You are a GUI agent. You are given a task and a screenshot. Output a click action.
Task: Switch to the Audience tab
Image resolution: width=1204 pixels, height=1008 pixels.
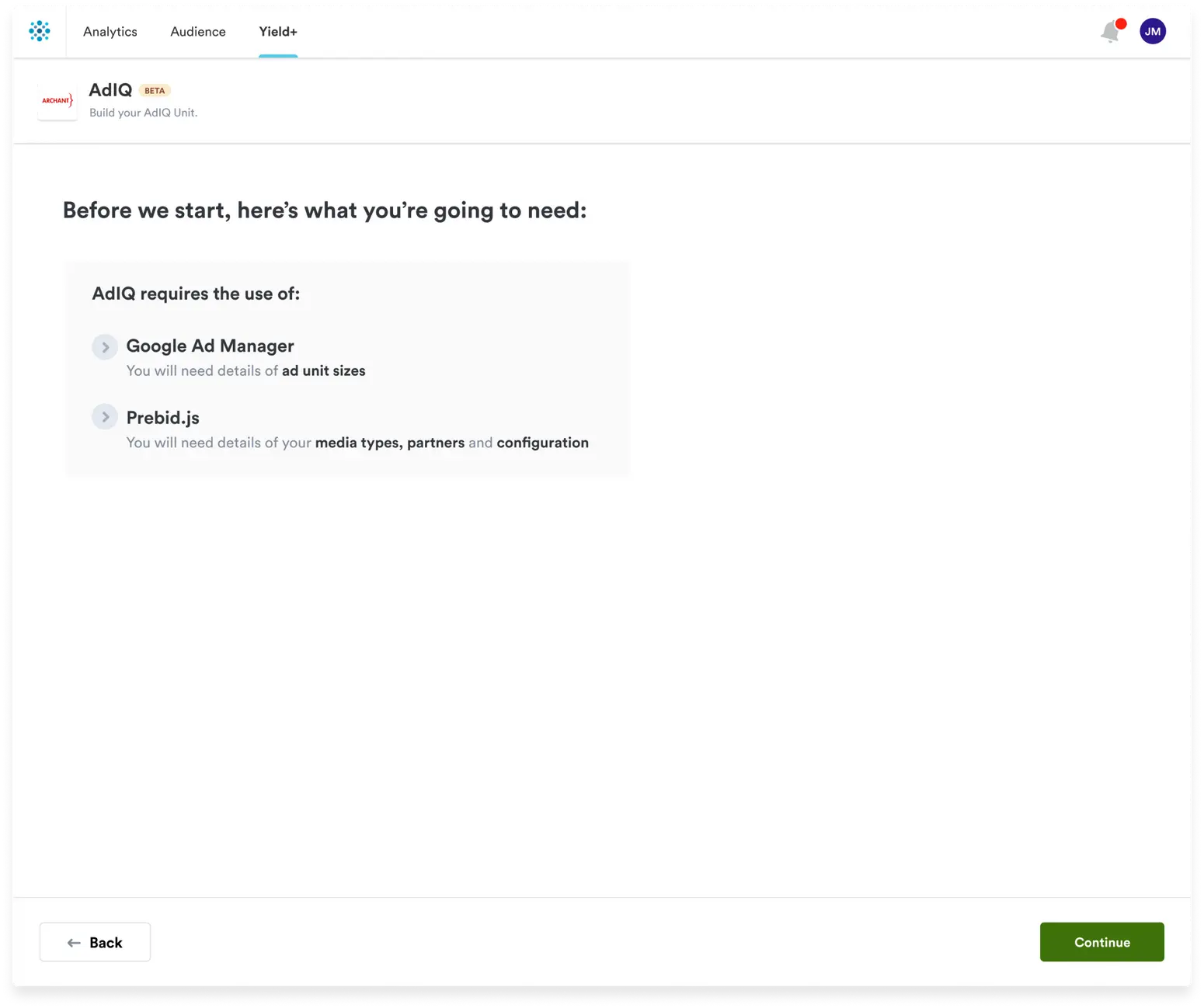[198, 32]
